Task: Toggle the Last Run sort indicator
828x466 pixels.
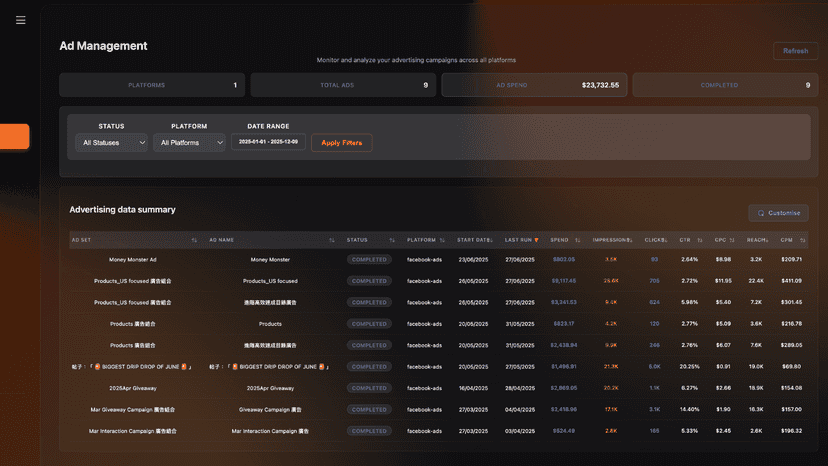Action: [x=537, y=240]
